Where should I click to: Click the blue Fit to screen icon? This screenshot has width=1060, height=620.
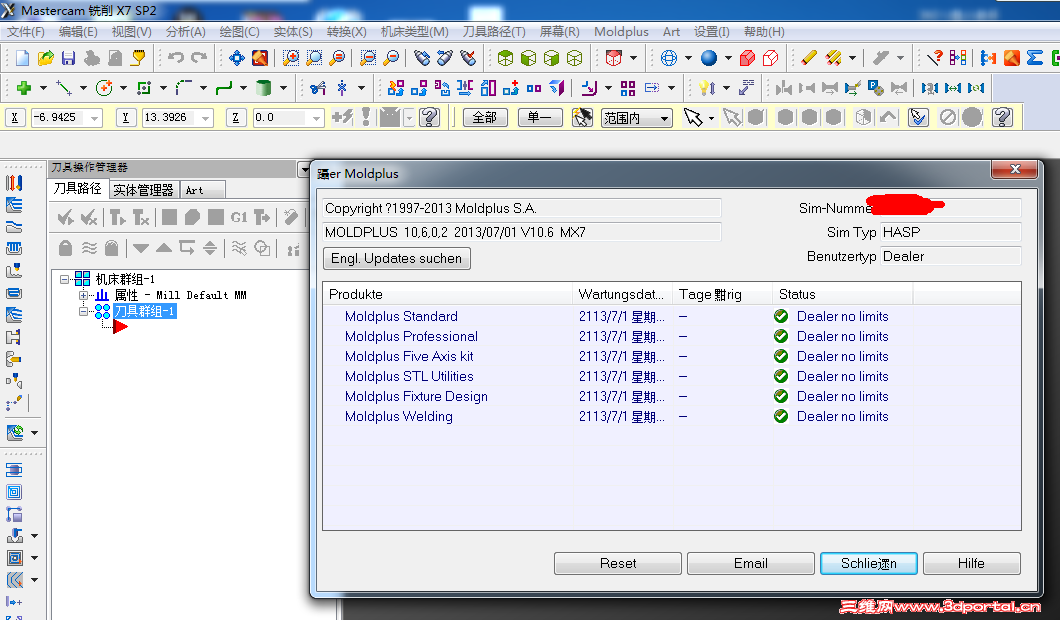pyautogui.click(x=237, y=58)
